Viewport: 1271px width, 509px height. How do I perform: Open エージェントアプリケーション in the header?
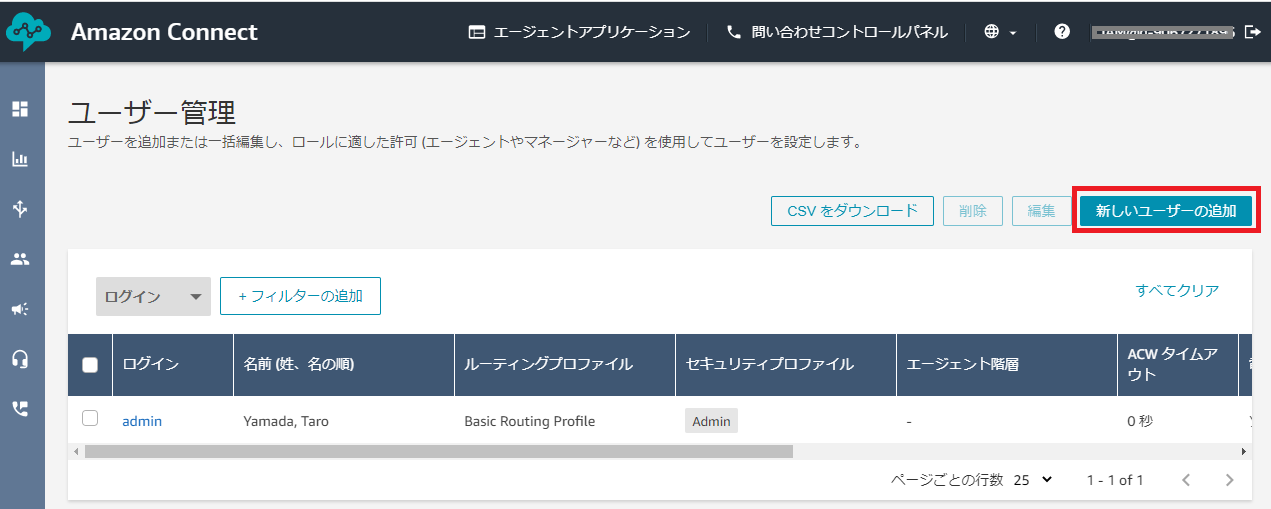[579, 32]
